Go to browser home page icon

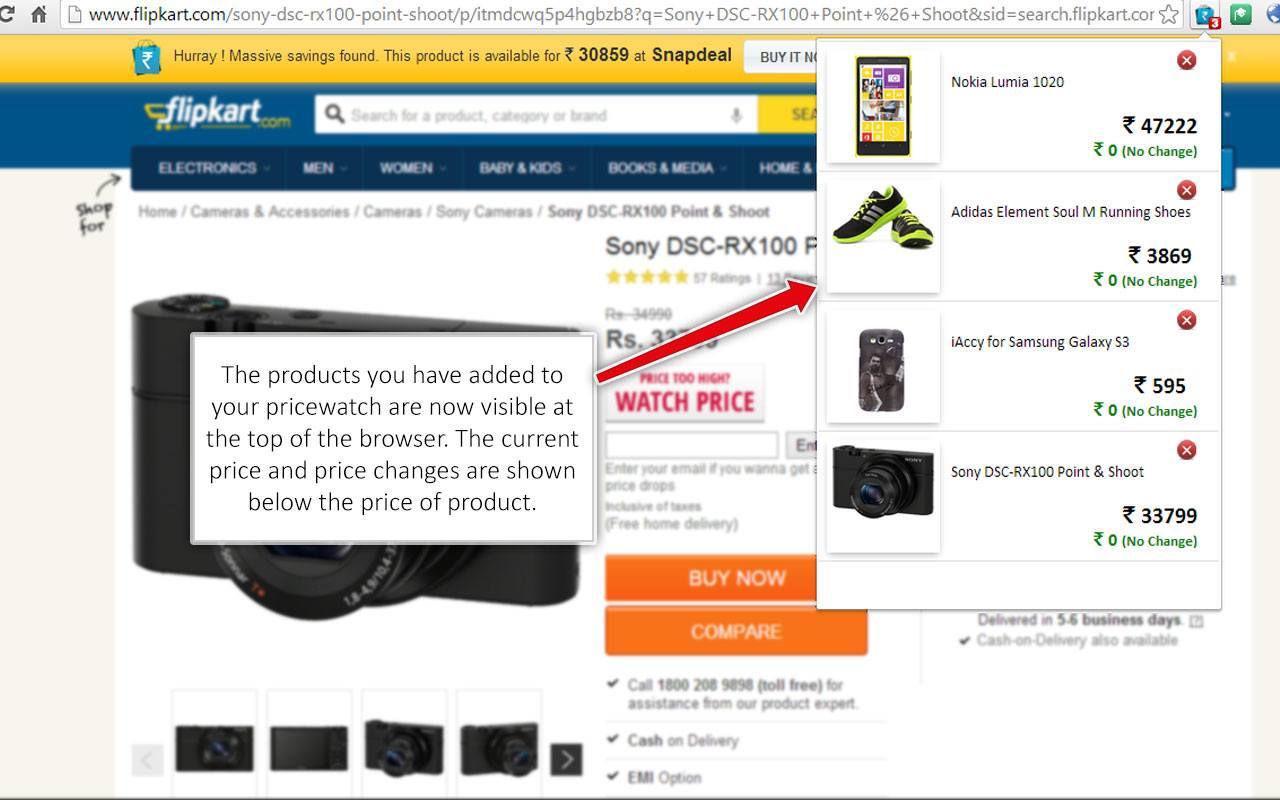[39, 15]
